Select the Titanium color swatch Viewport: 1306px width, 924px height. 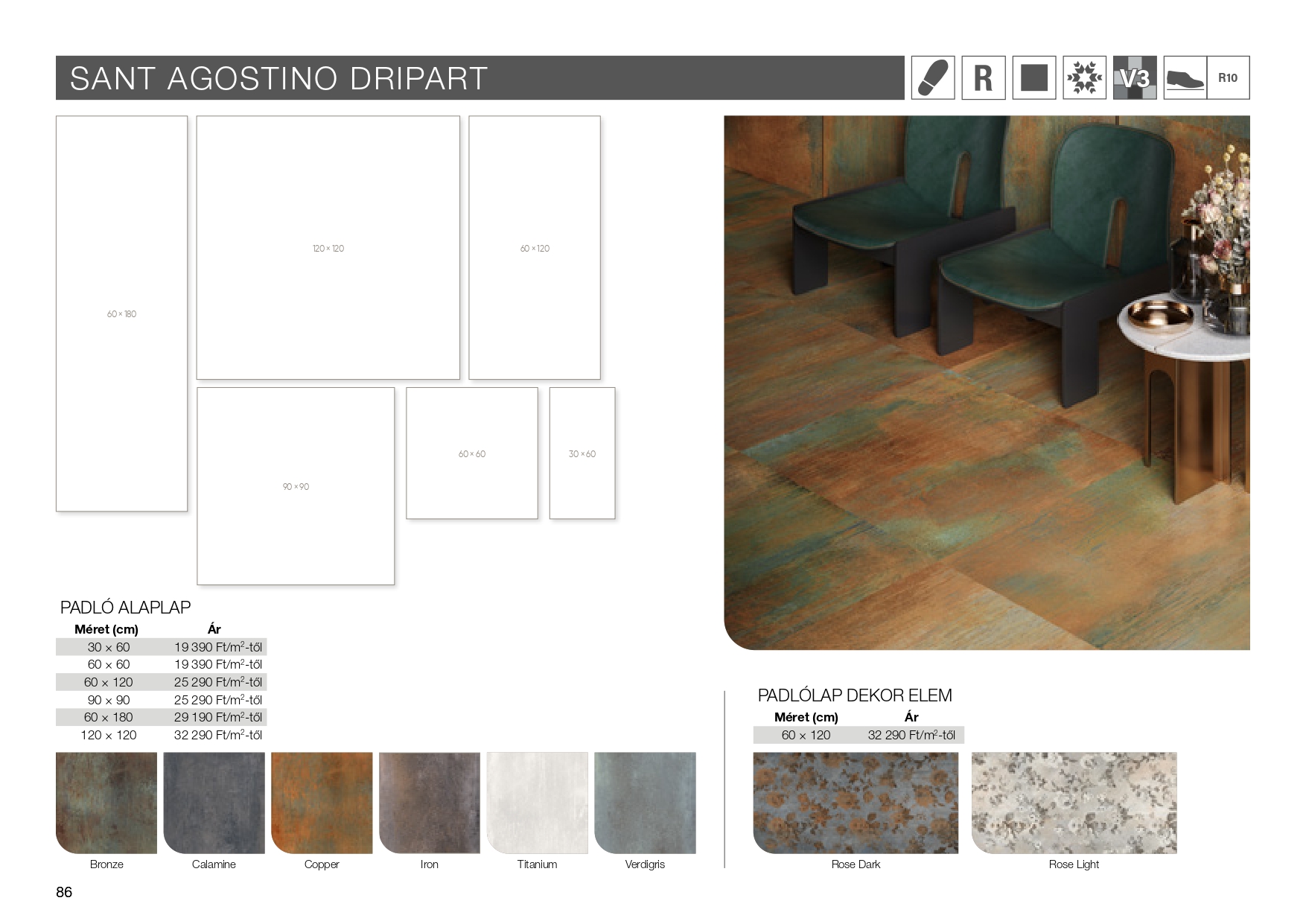coord(538,803)
